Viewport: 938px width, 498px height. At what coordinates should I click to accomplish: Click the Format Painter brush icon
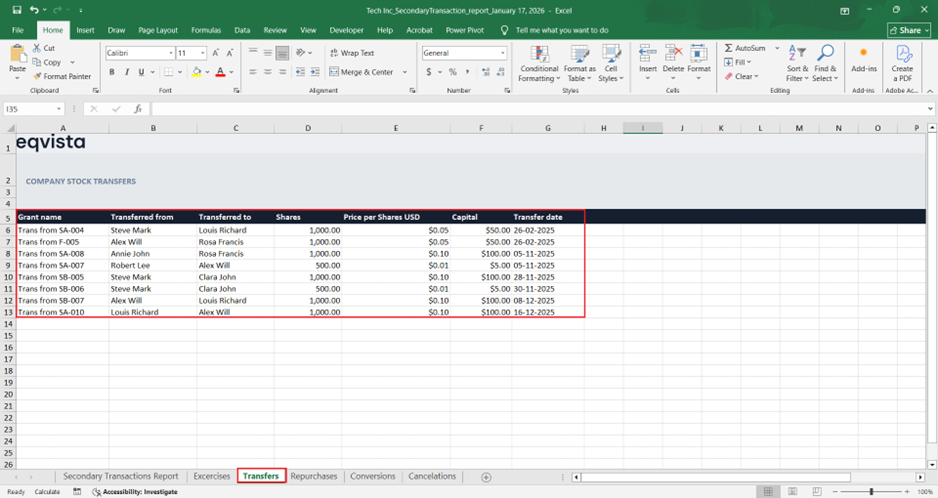(x=37, y=76)
